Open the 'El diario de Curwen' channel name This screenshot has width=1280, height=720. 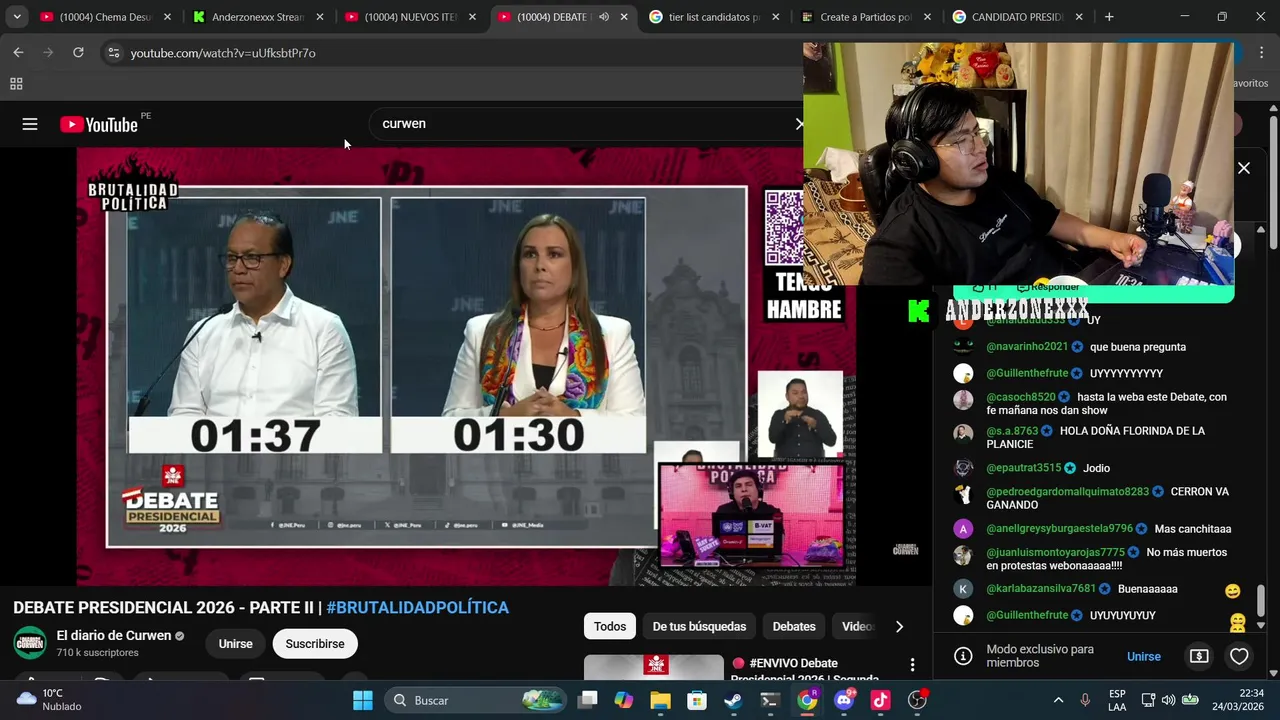pyautogui.click(x=114, y=635)
